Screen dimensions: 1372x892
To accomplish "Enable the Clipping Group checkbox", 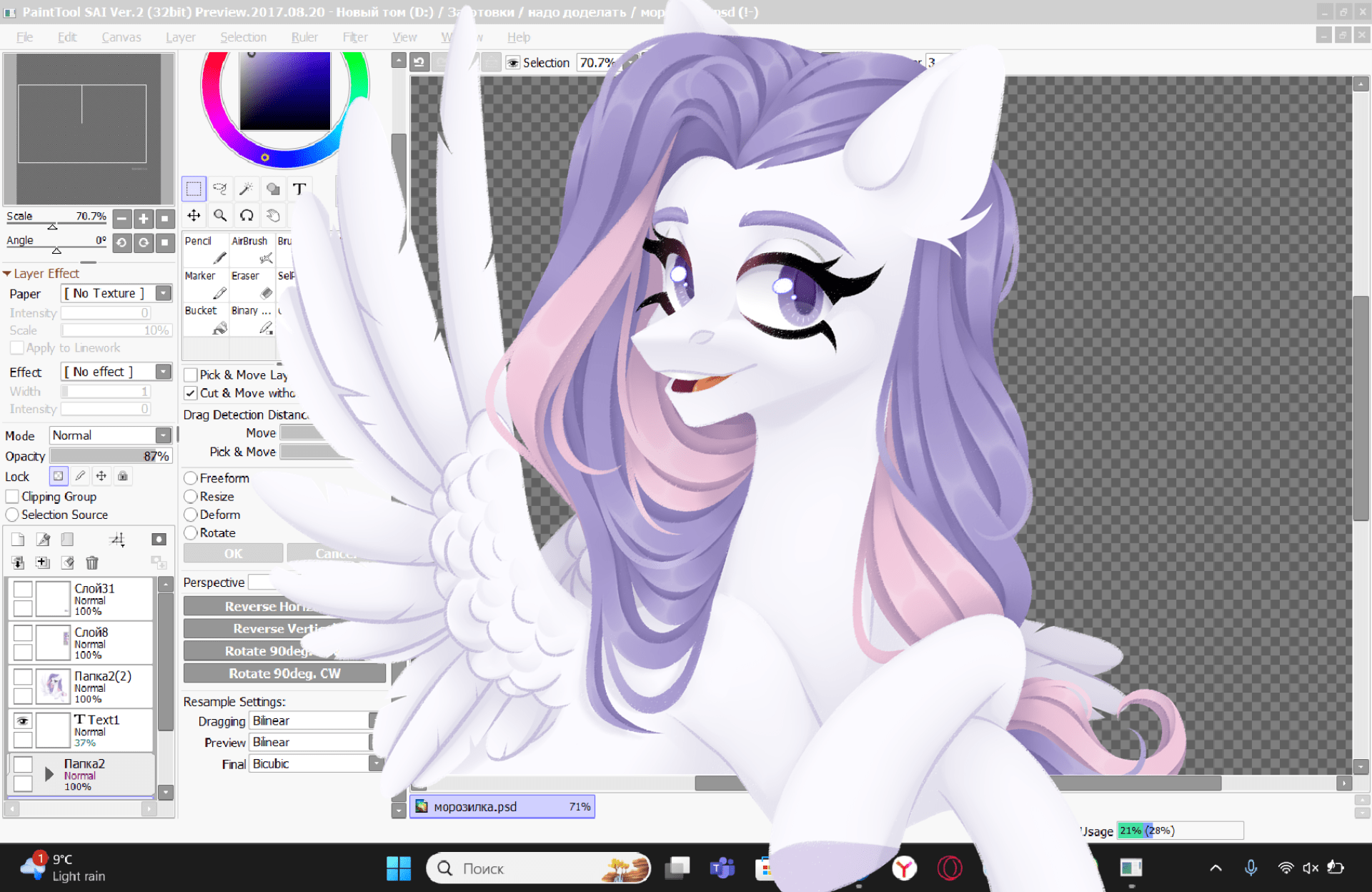I will pos(12,497).
